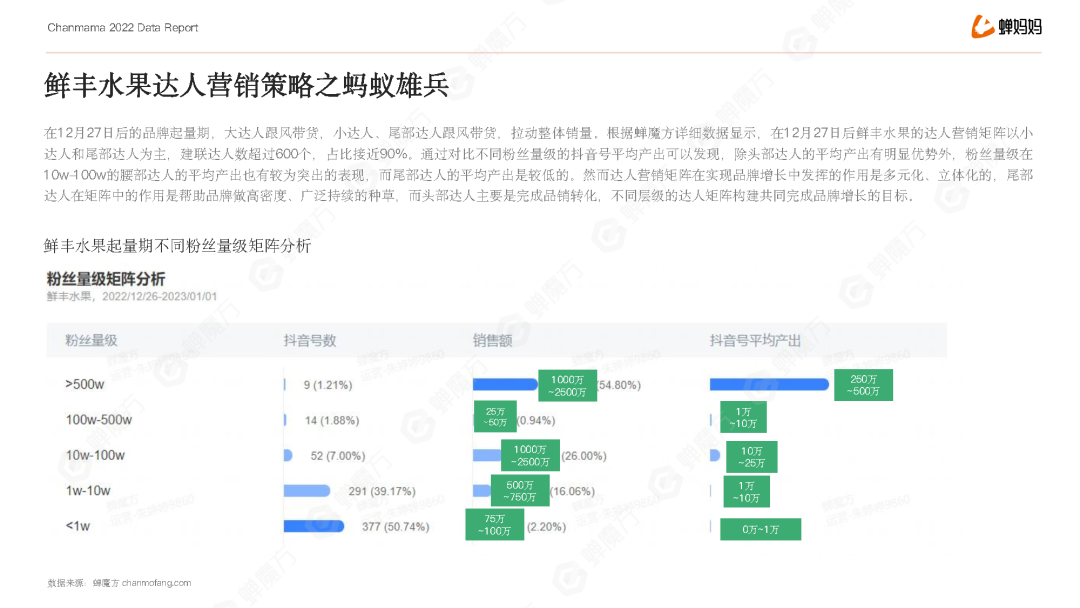Viewport: 1080px width, 608px height.
Task: Click the 1w-10w account count bar
Action: point(307,491)
